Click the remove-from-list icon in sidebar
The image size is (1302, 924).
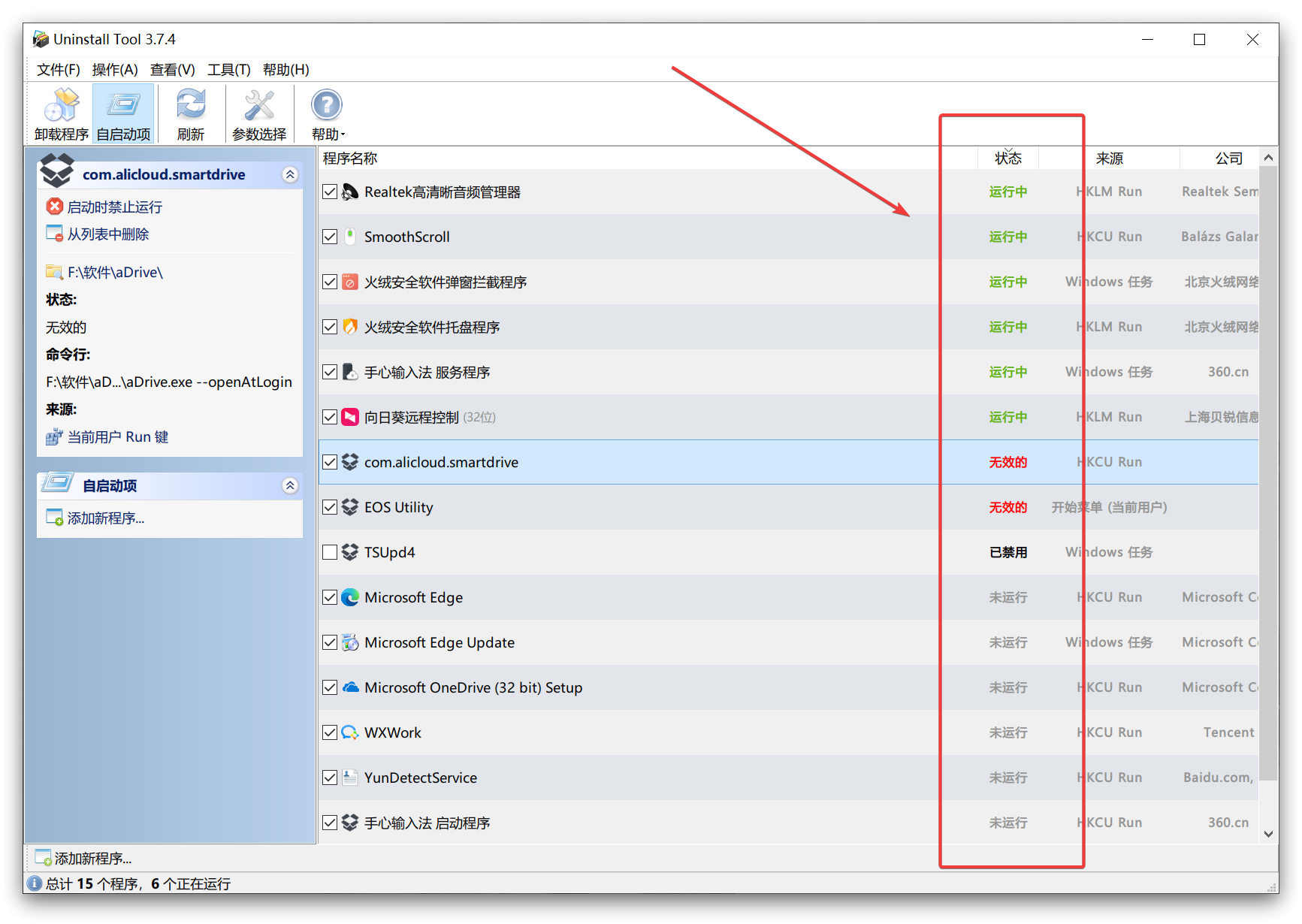[x=55, y=234]
